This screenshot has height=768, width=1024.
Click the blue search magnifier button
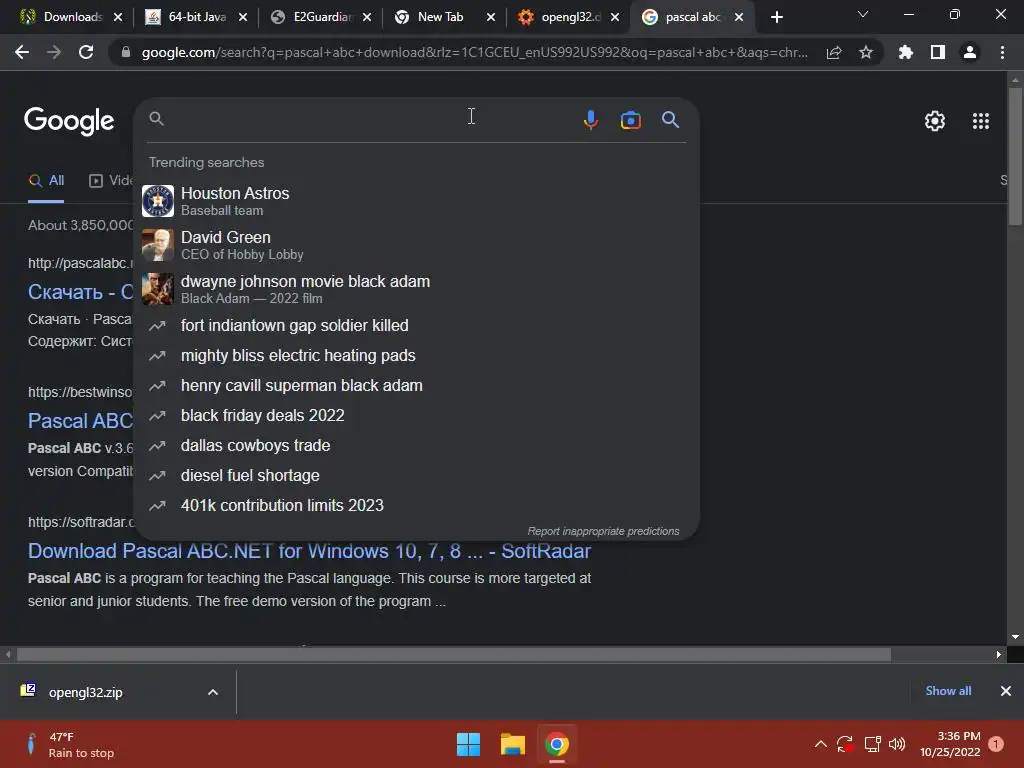(670, 120)
